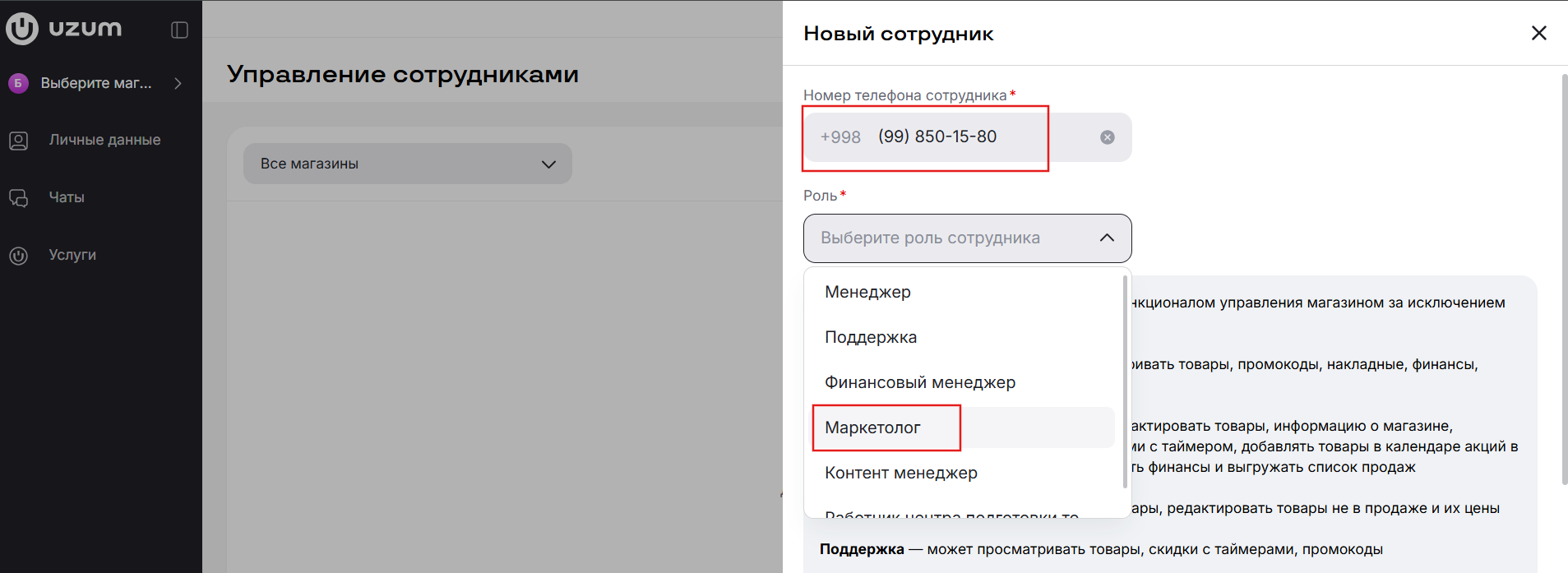
Task: Select the Поддержка role option
Action: coord(963,337)
